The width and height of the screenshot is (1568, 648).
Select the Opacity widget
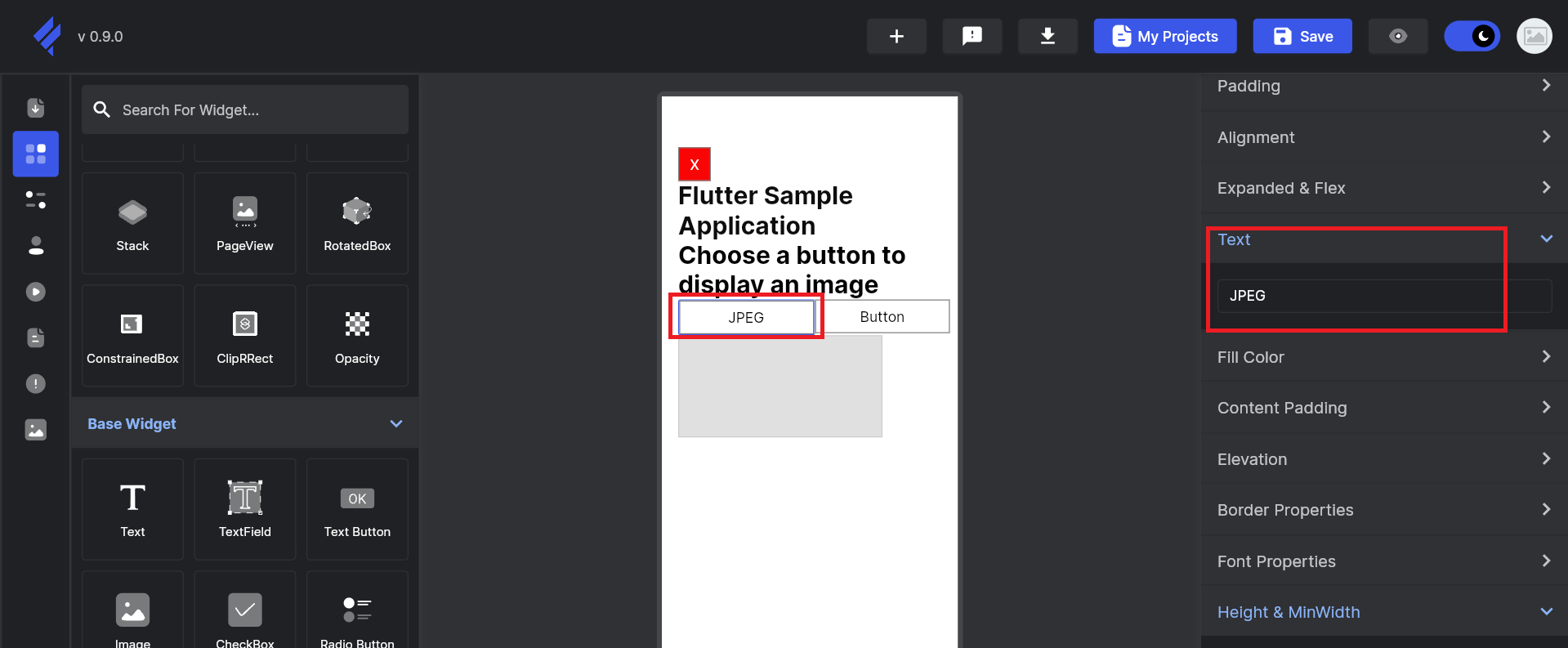click(x=357, y=336)
